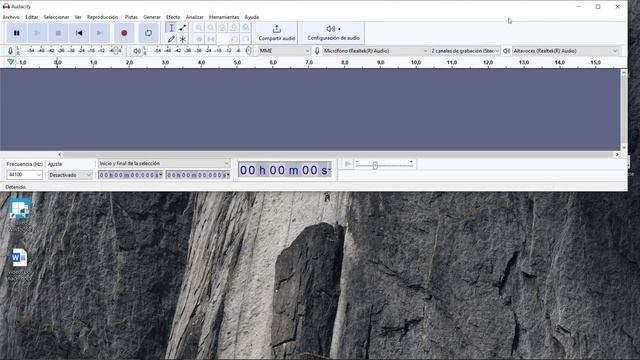
Task: Click the horizontal scrollbar right arrow
Action: [x=617, y=155]
